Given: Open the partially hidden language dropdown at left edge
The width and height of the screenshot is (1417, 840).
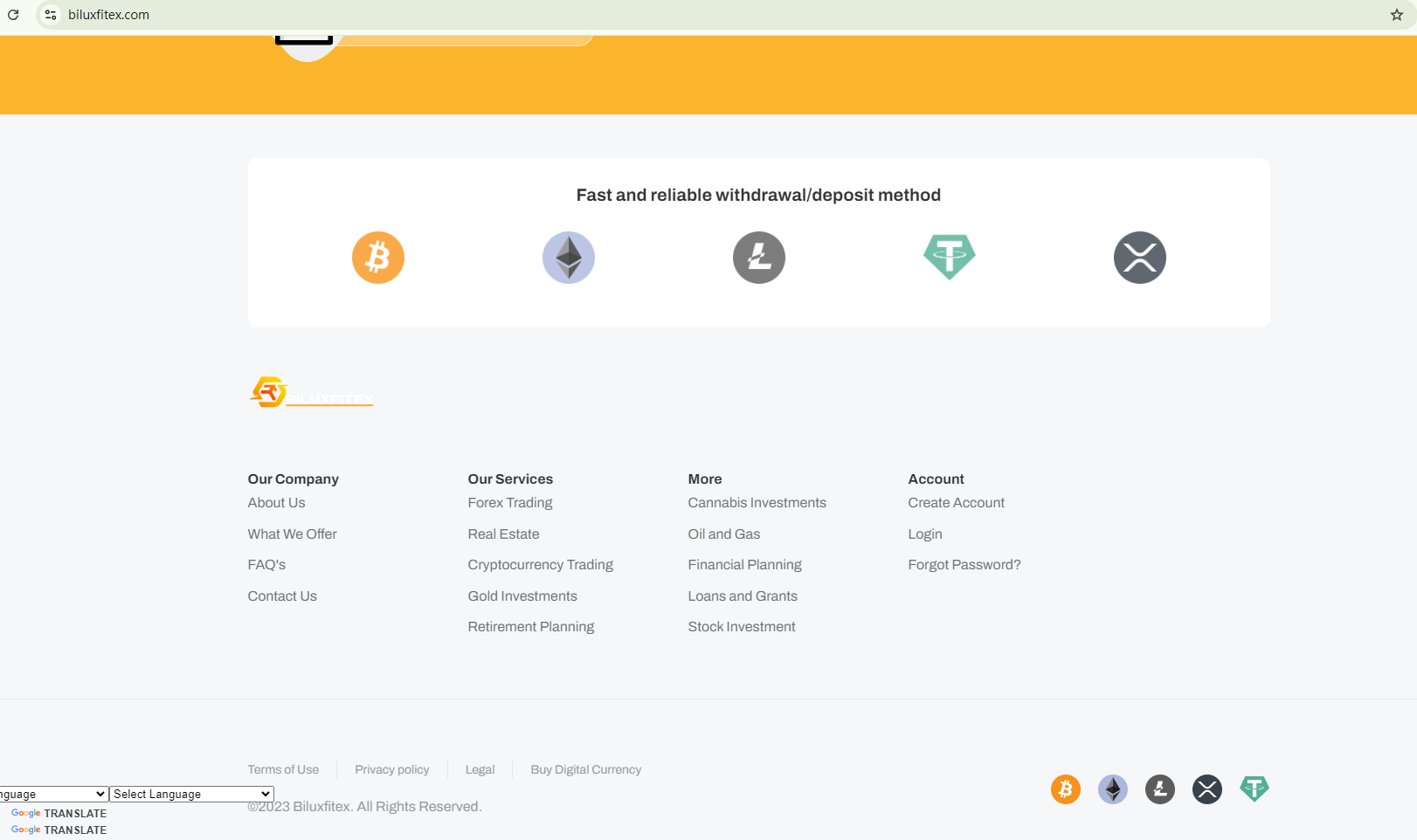Looking at the screenshot, I should coord(54,794).
